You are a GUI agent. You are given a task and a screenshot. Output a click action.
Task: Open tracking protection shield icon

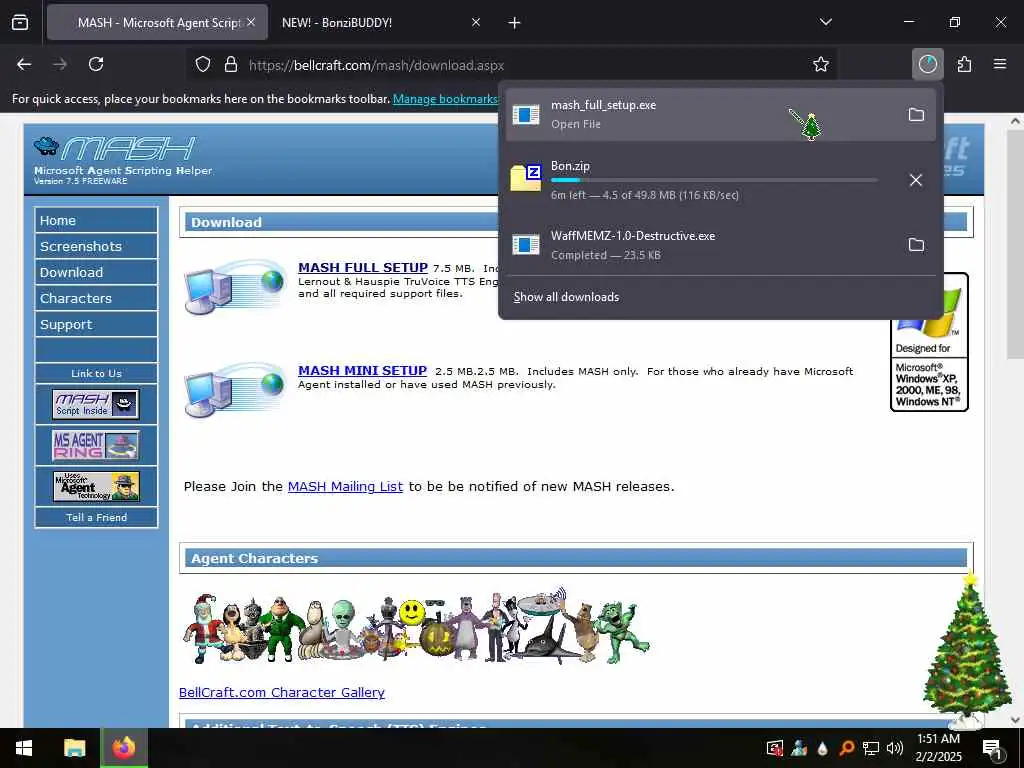pos(203,65)
